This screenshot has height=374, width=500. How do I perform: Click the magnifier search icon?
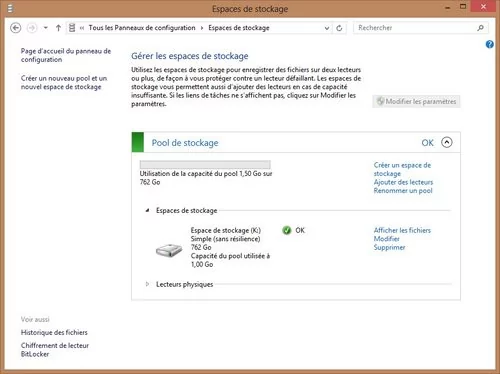pos(480,28)
